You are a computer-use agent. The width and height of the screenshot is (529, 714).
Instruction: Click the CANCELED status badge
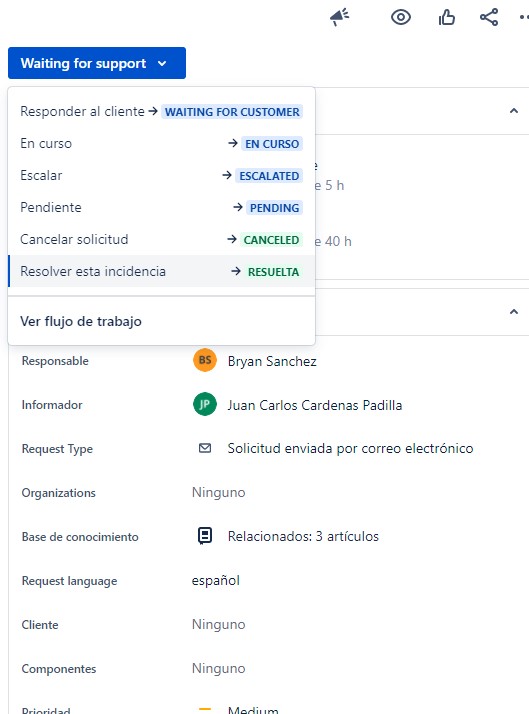click(271, 240)
